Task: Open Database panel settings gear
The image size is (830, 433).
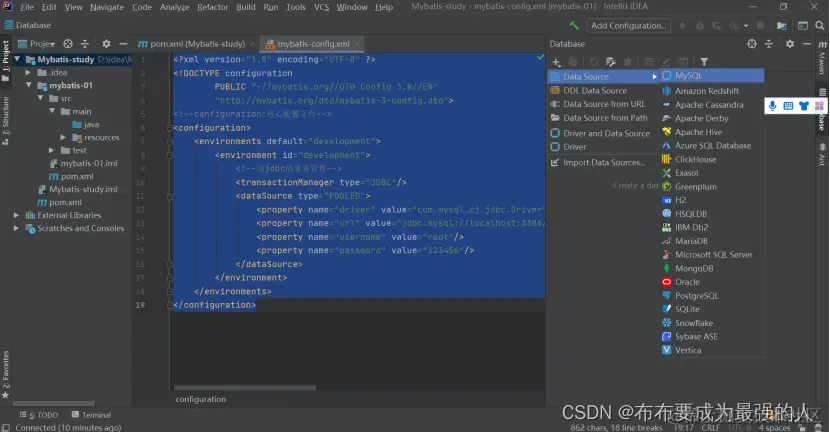Action: coord(790,44)
